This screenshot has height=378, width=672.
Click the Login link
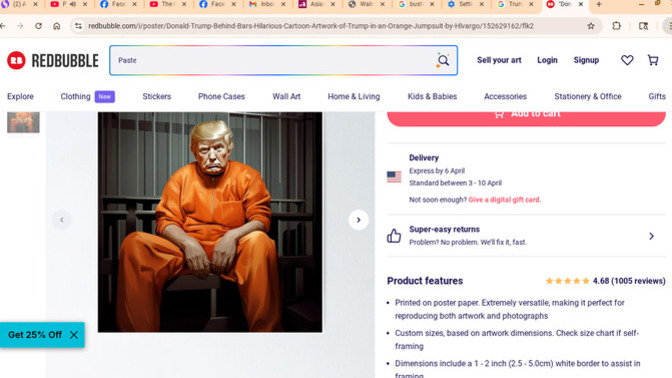click(x=547, y=60)
